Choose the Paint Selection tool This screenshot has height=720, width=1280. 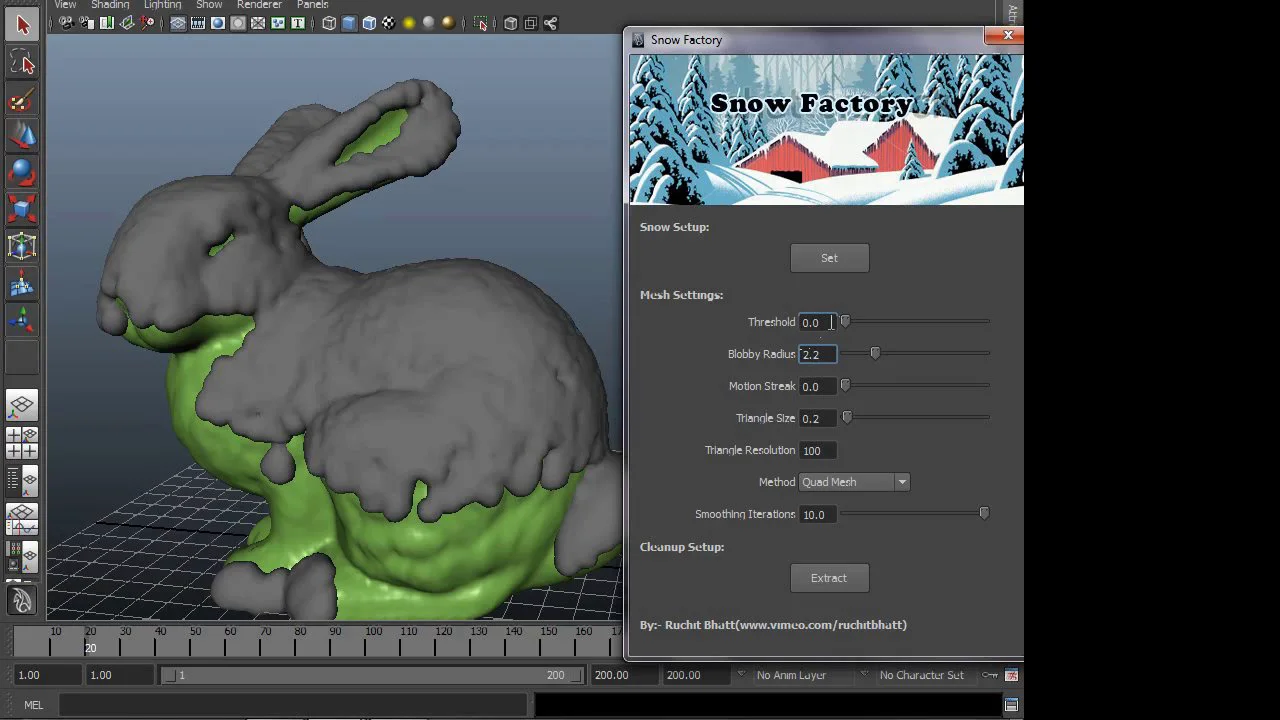22,100
